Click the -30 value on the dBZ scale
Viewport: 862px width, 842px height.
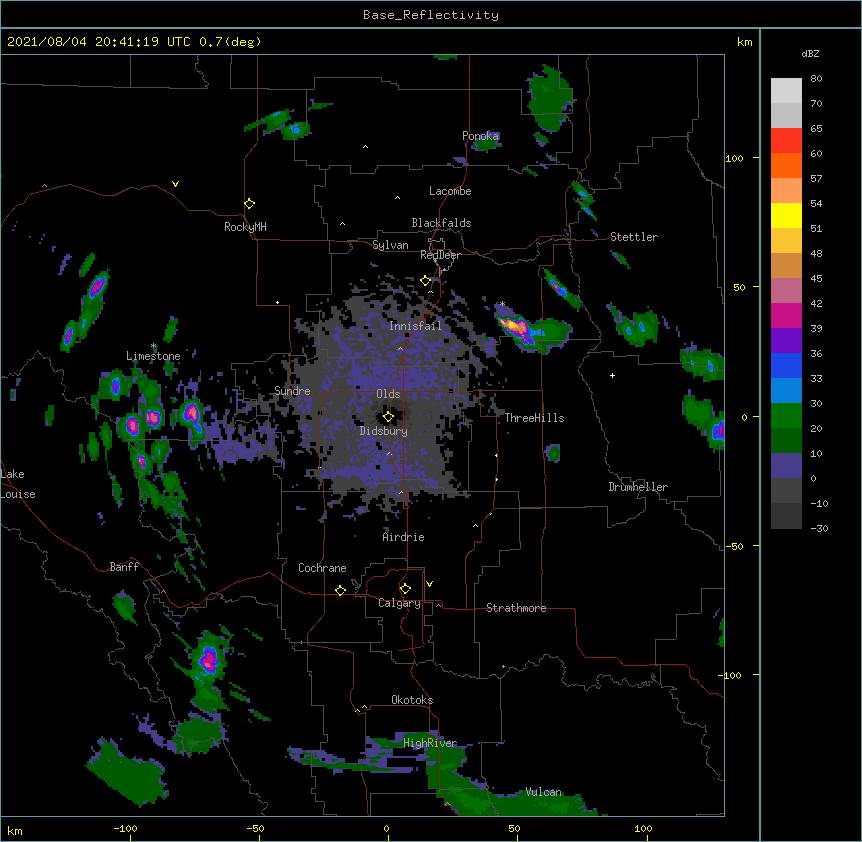tap(819, 528)
